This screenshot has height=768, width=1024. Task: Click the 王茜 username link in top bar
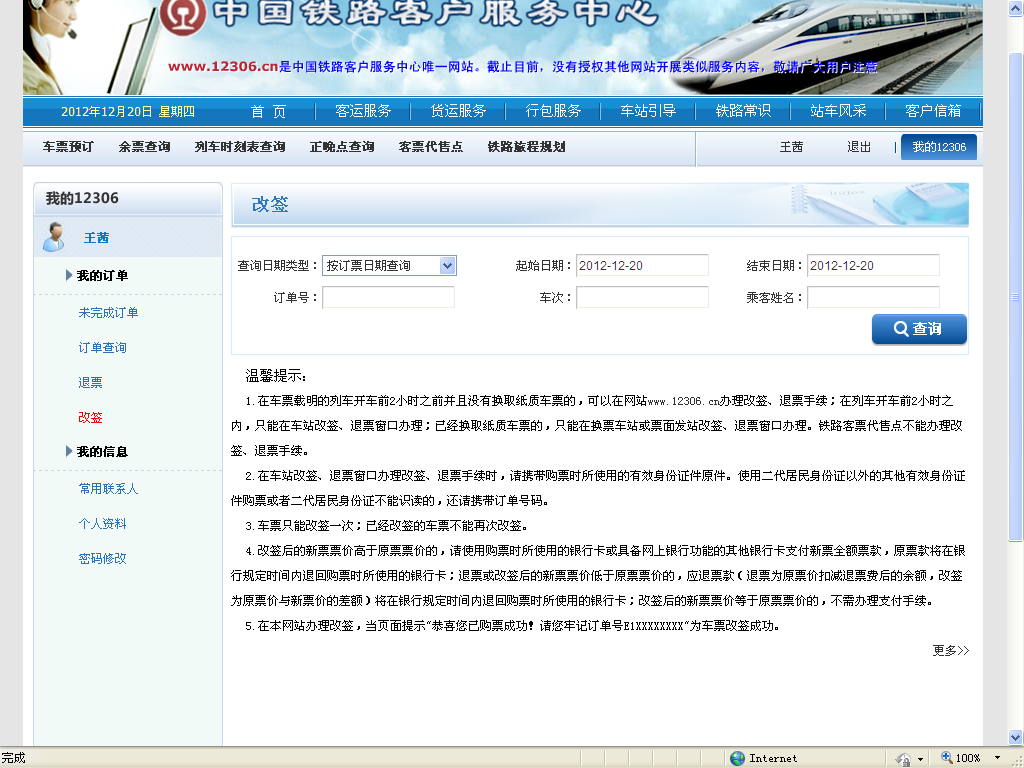point(791,147)
